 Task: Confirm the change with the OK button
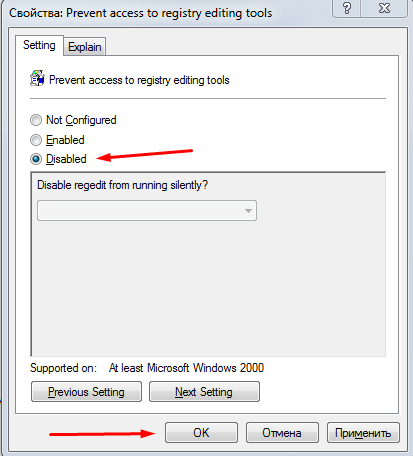tap(201, 433)
